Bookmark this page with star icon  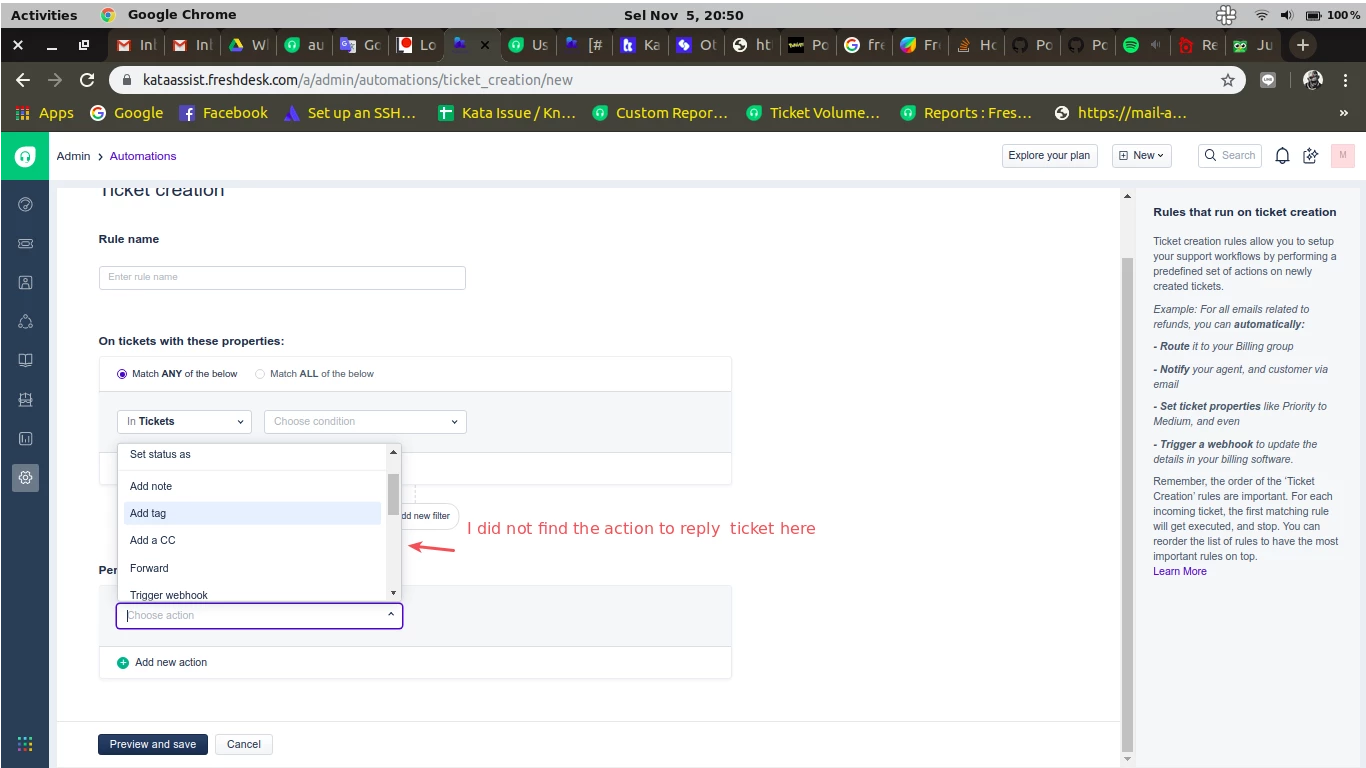click(1228, 80)
